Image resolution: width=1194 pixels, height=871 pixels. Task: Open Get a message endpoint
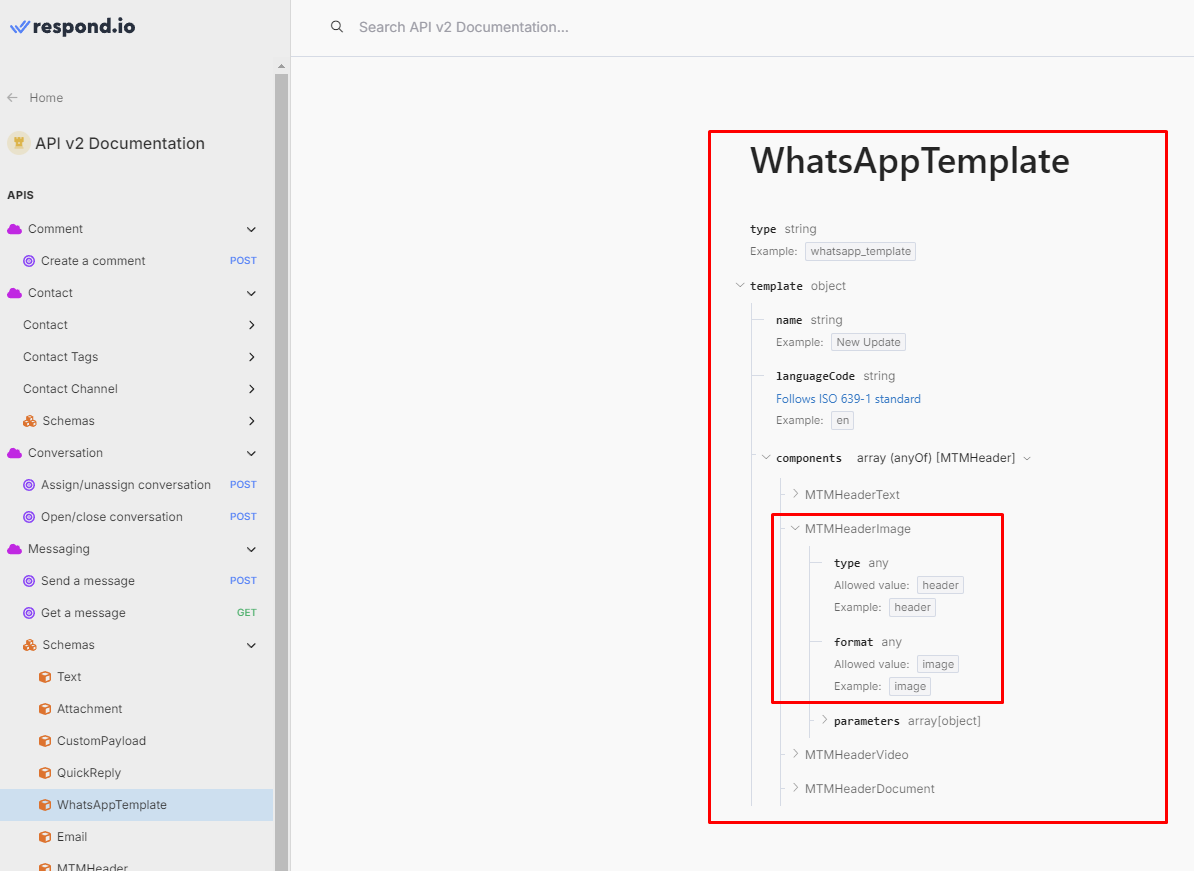[83, 613]
